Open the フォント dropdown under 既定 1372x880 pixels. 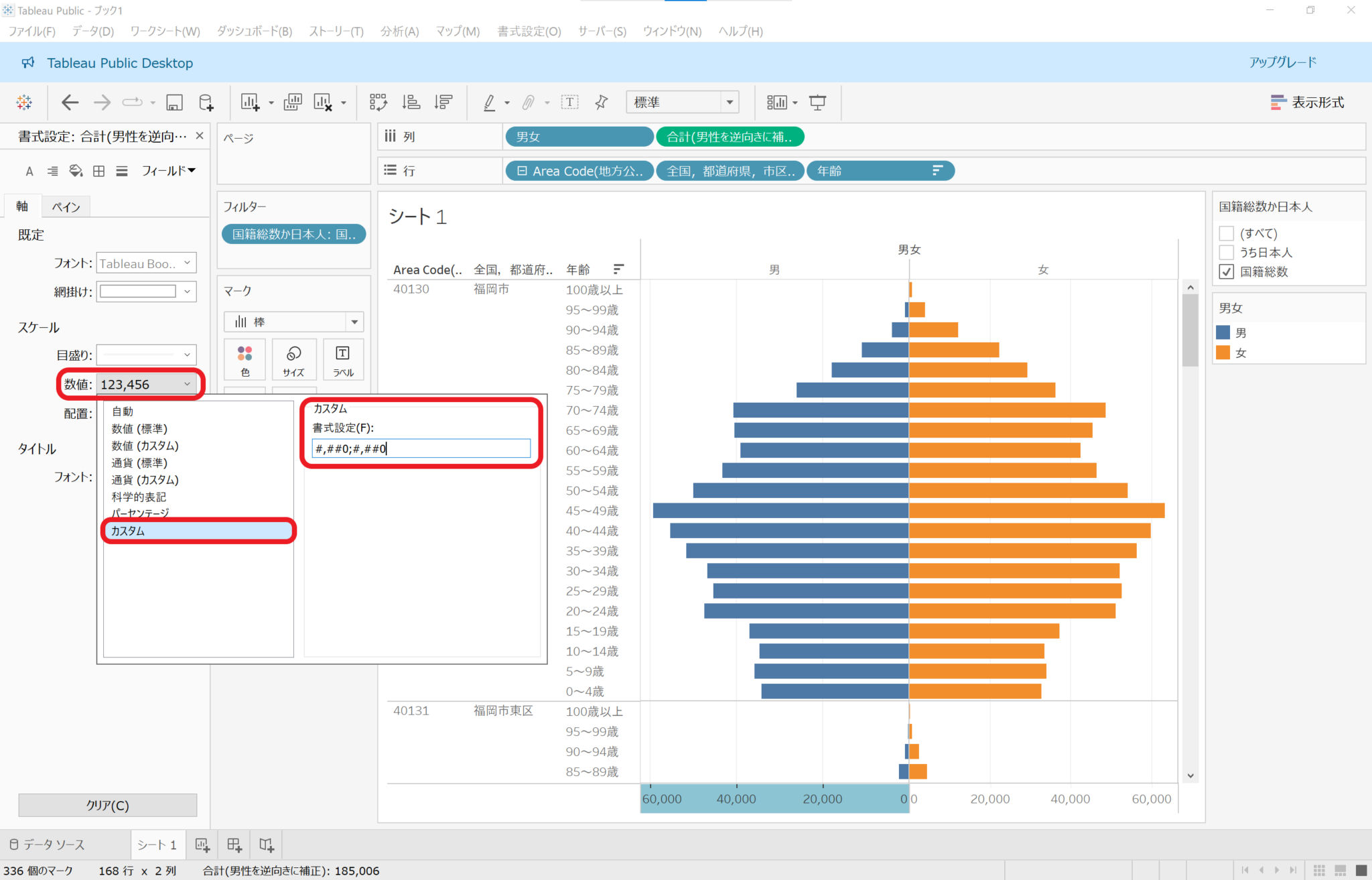click(146, 263)
